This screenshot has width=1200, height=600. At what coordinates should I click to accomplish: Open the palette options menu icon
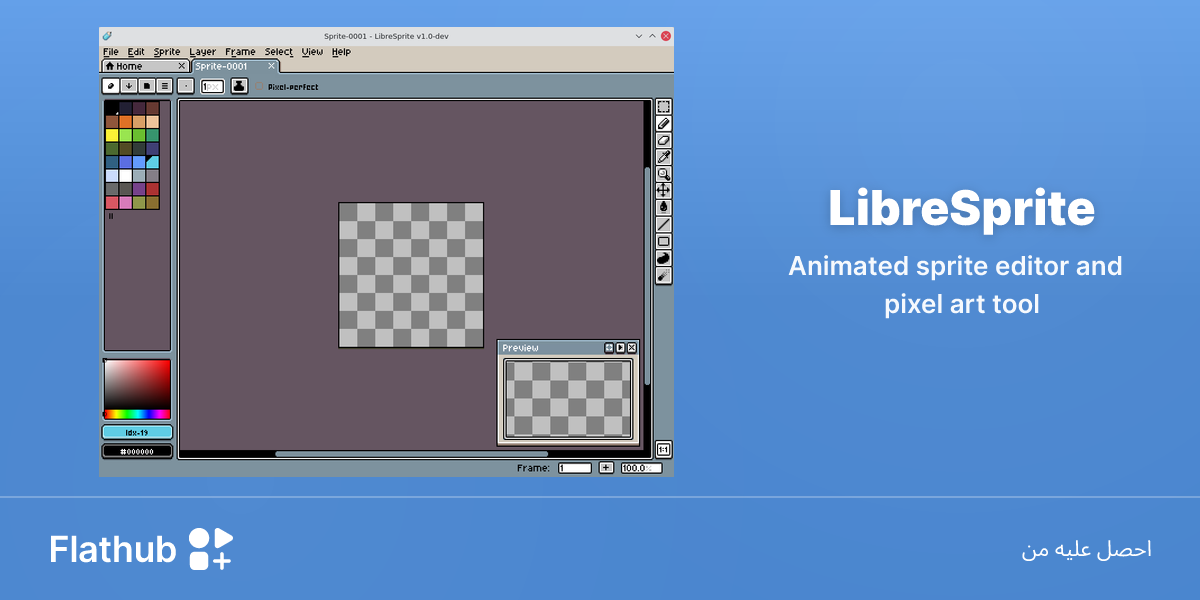click(165, 86)
